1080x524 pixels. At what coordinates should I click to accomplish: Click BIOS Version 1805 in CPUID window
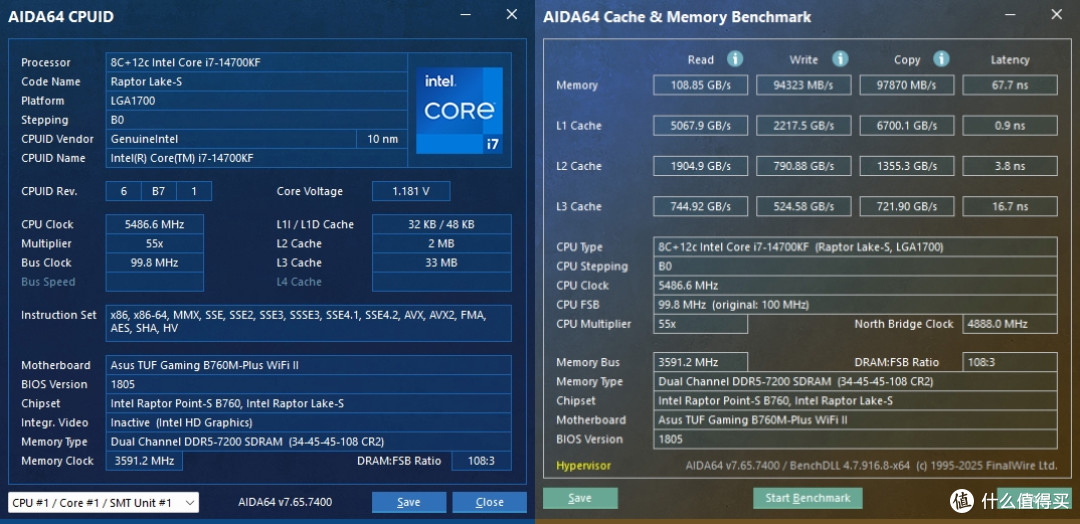pyautogui.click(x=308, y=384)
